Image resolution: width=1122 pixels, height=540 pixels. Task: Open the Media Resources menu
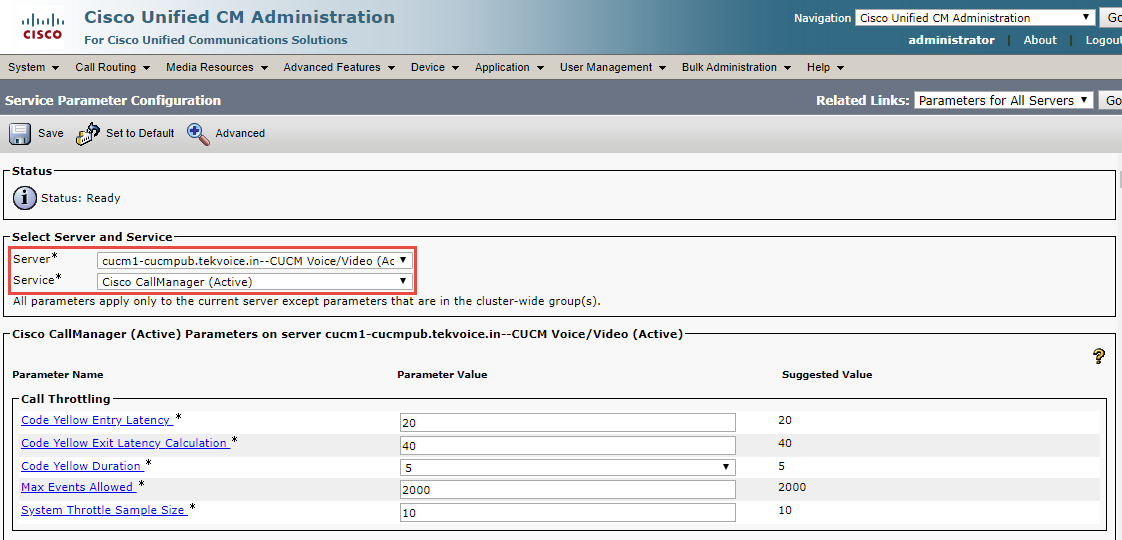click(217, 67)
